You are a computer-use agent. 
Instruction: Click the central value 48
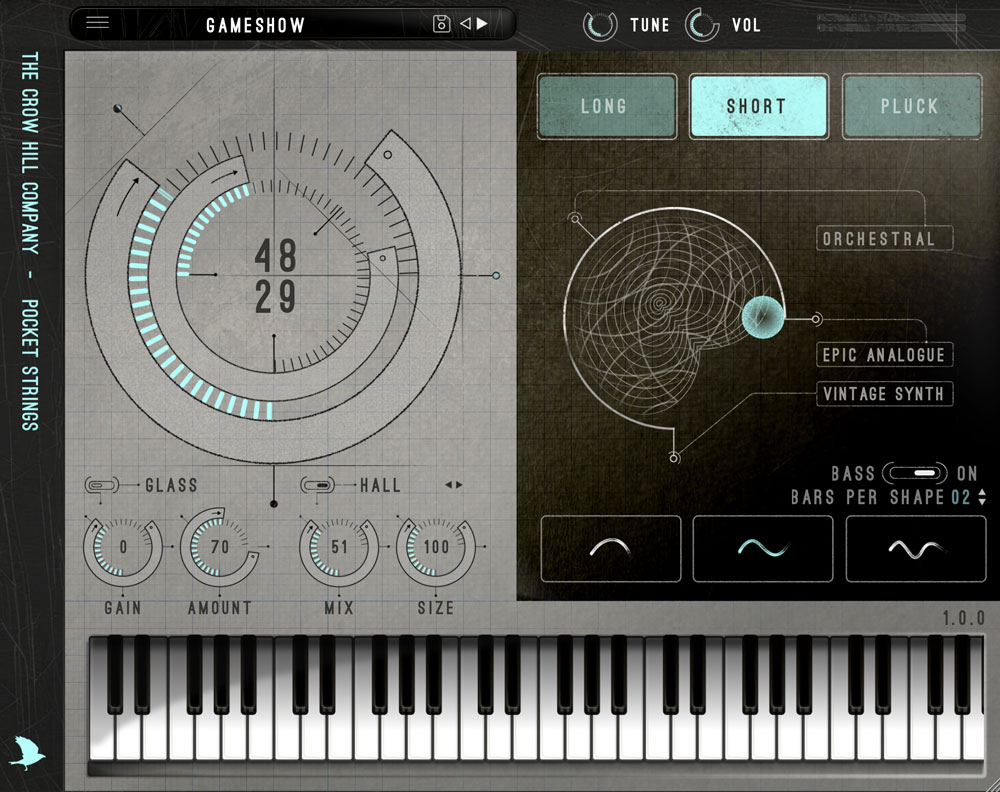[276, 256]
